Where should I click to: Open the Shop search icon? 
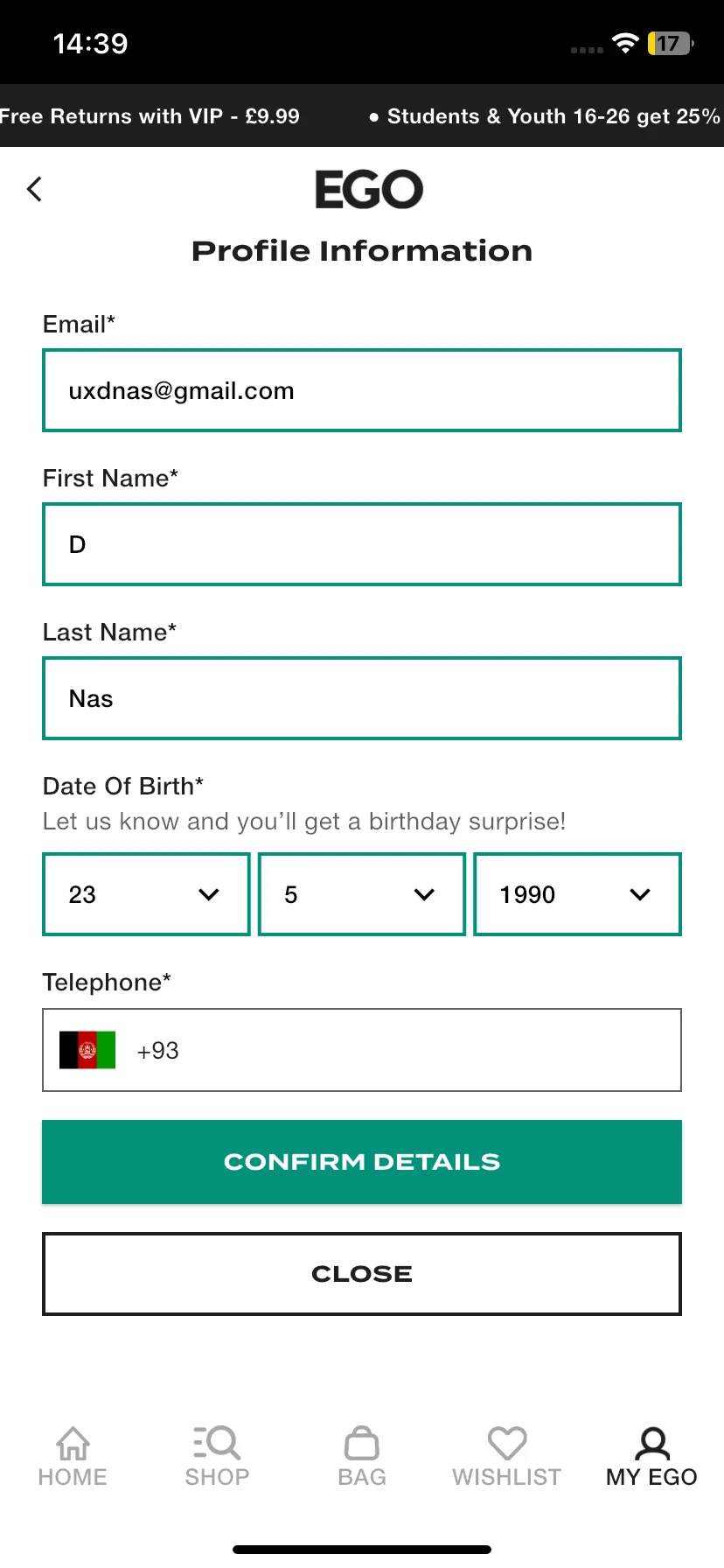(217, 1443)
